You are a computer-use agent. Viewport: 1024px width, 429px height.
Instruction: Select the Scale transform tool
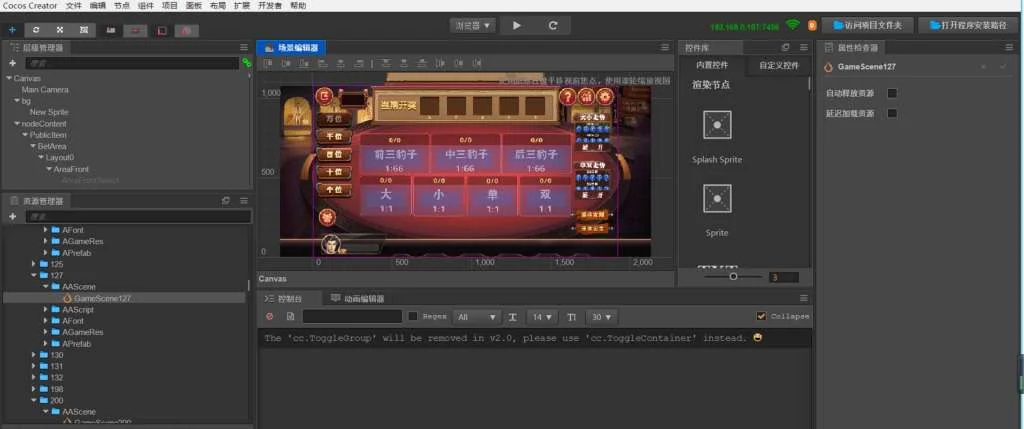coord(59,30)
